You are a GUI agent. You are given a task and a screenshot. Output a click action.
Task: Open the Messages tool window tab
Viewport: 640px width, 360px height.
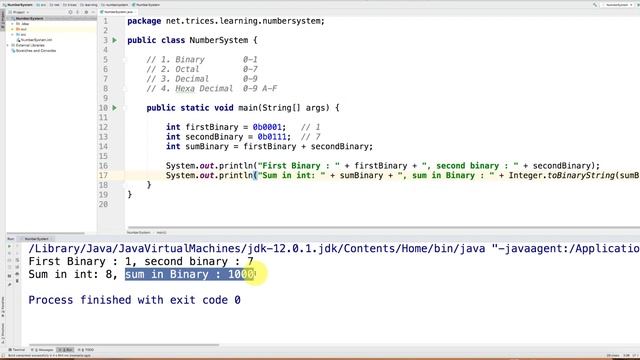pos(42,350)
